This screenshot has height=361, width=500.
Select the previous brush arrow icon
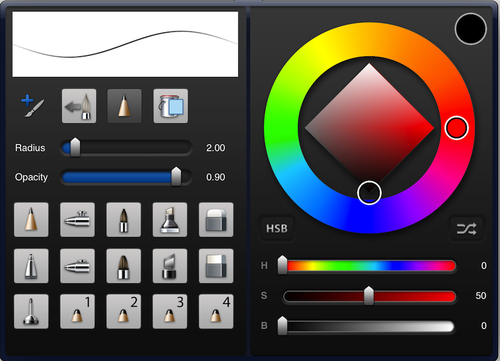(79, 106)
